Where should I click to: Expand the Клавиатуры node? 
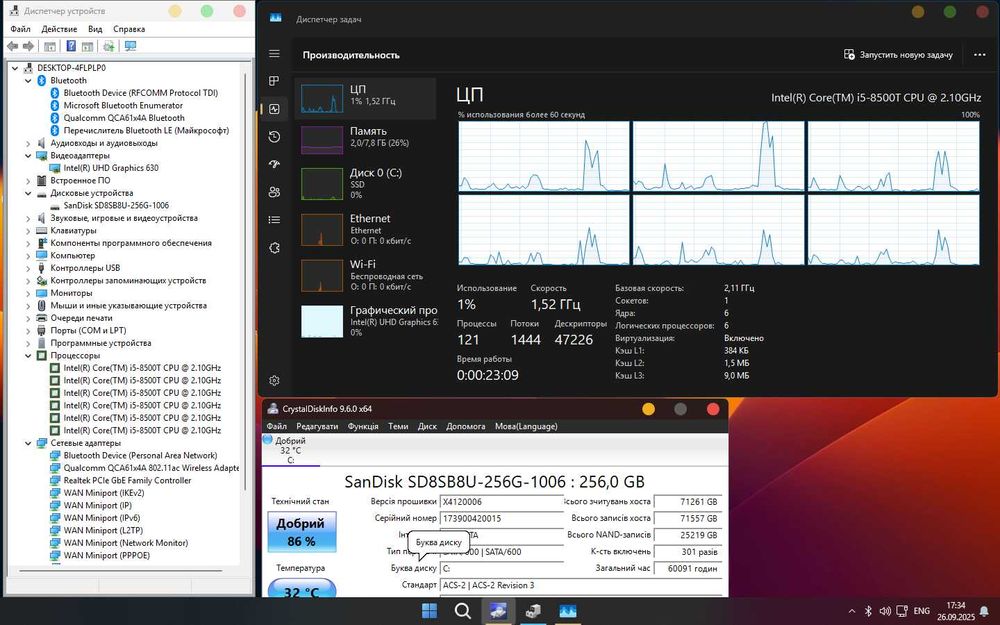[x=28, y=230]
